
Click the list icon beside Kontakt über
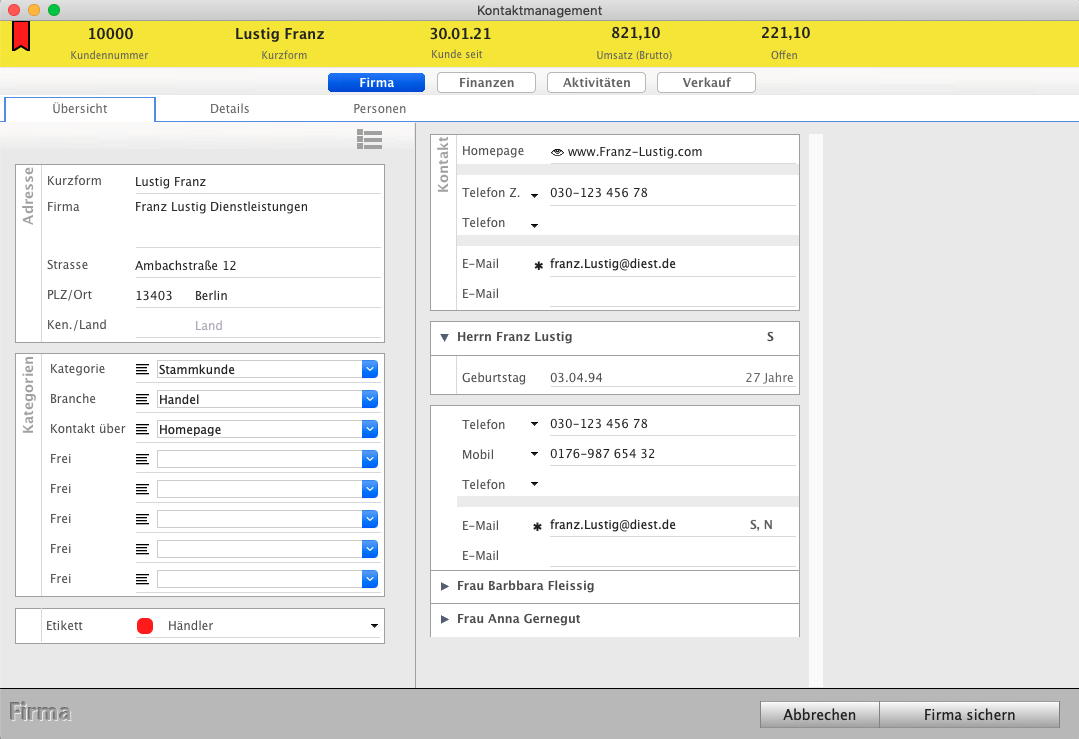pyautogui.click(x=143, y=430)
